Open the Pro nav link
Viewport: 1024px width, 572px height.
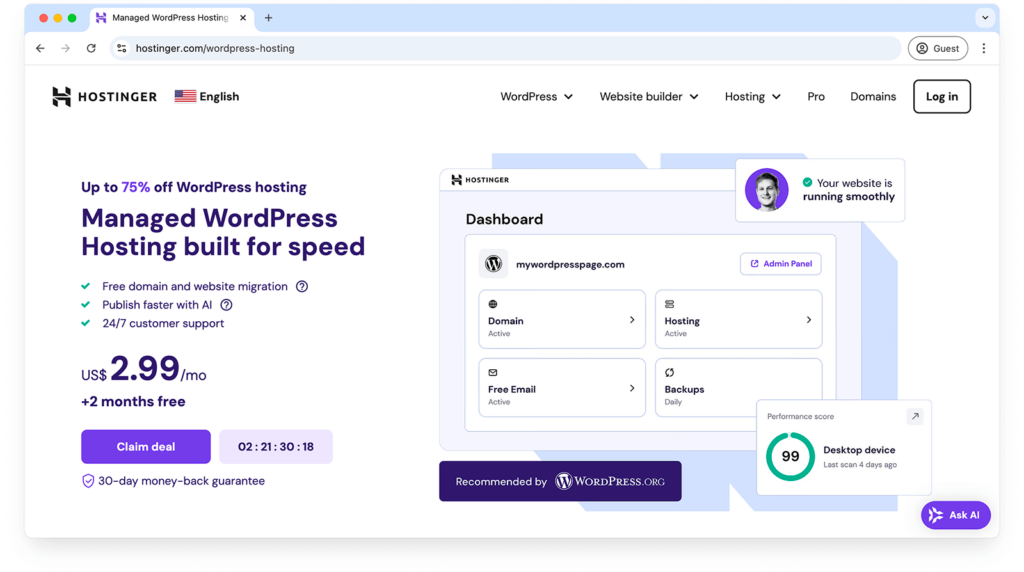click(816, 97)
